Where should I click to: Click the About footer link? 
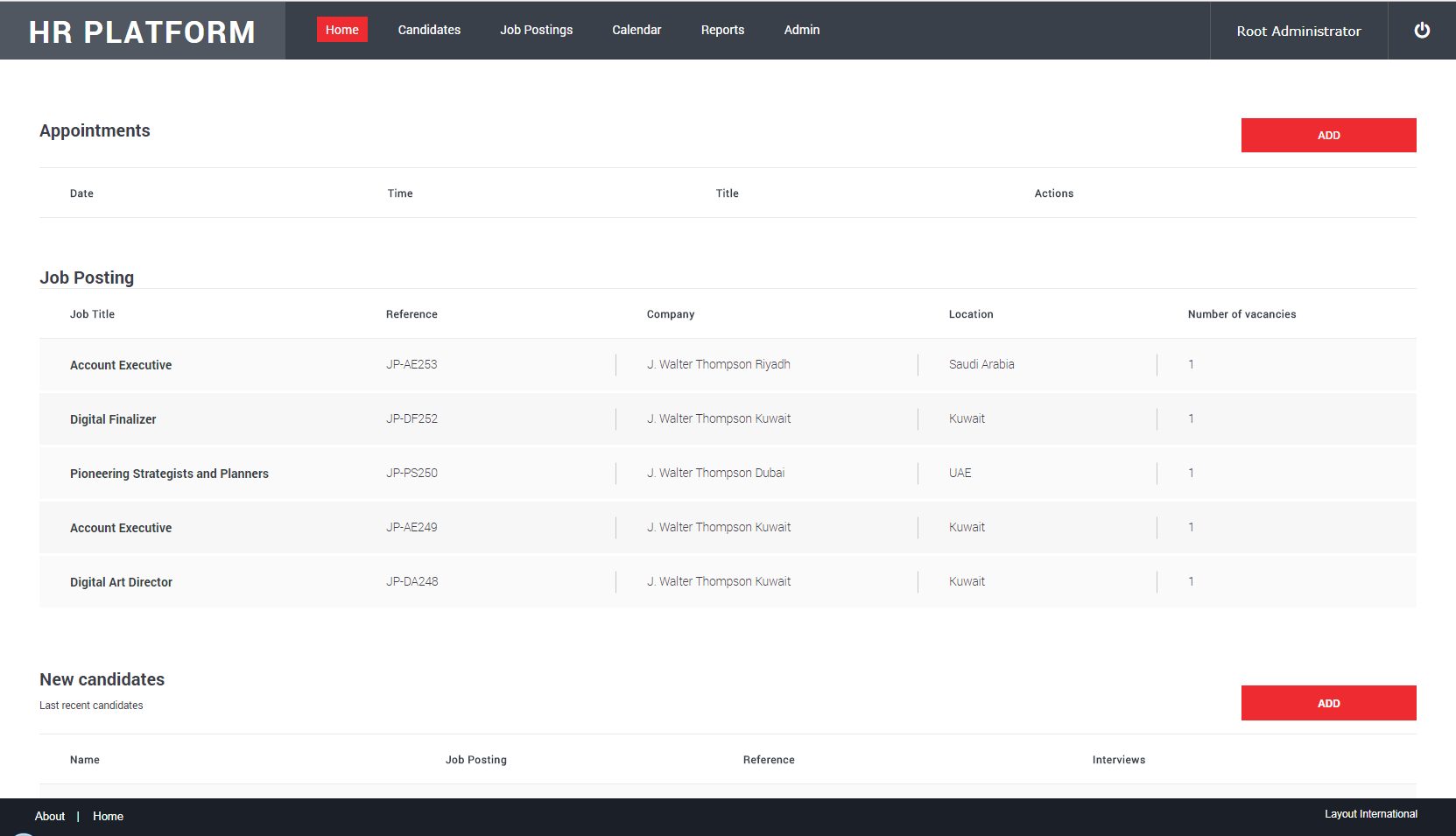click(x=50, y=816)
